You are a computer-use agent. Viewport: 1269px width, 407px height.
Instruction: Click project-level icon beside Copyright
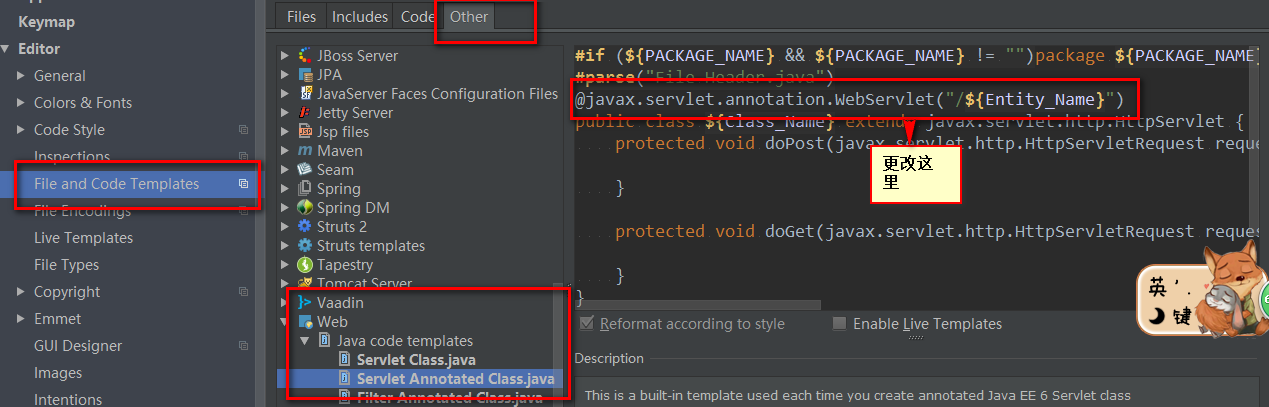click(243, 292)
